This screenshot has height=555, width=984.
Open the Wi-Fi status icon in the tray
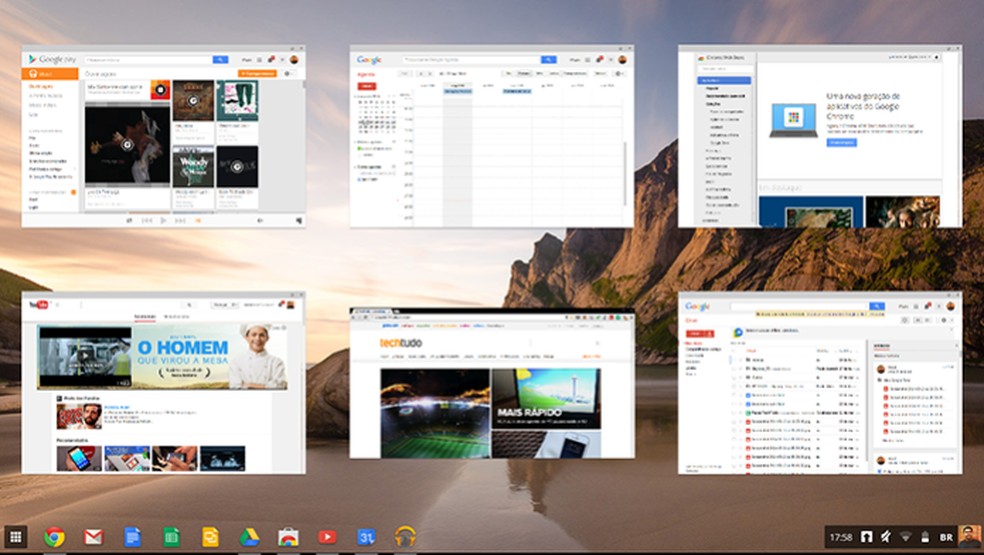(905, 537)
